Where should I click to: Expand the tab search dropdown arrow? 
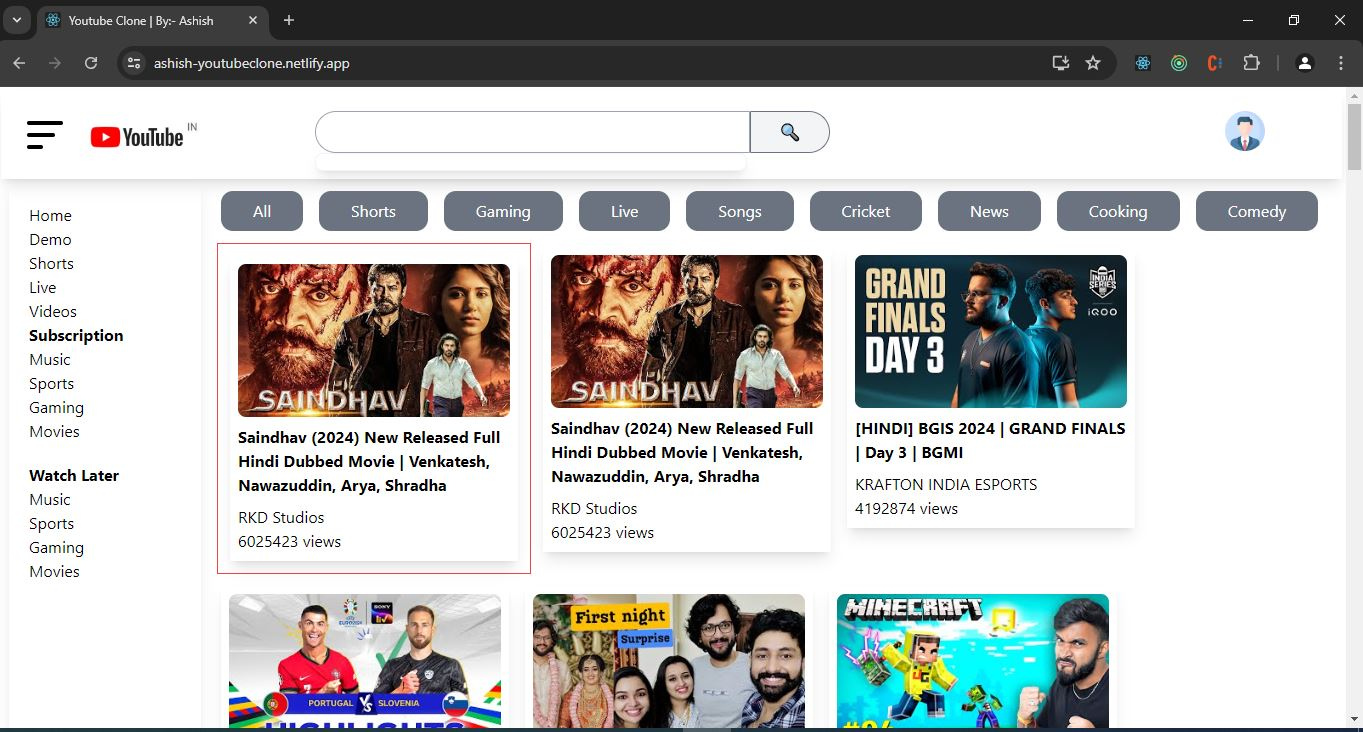point(17,20)
